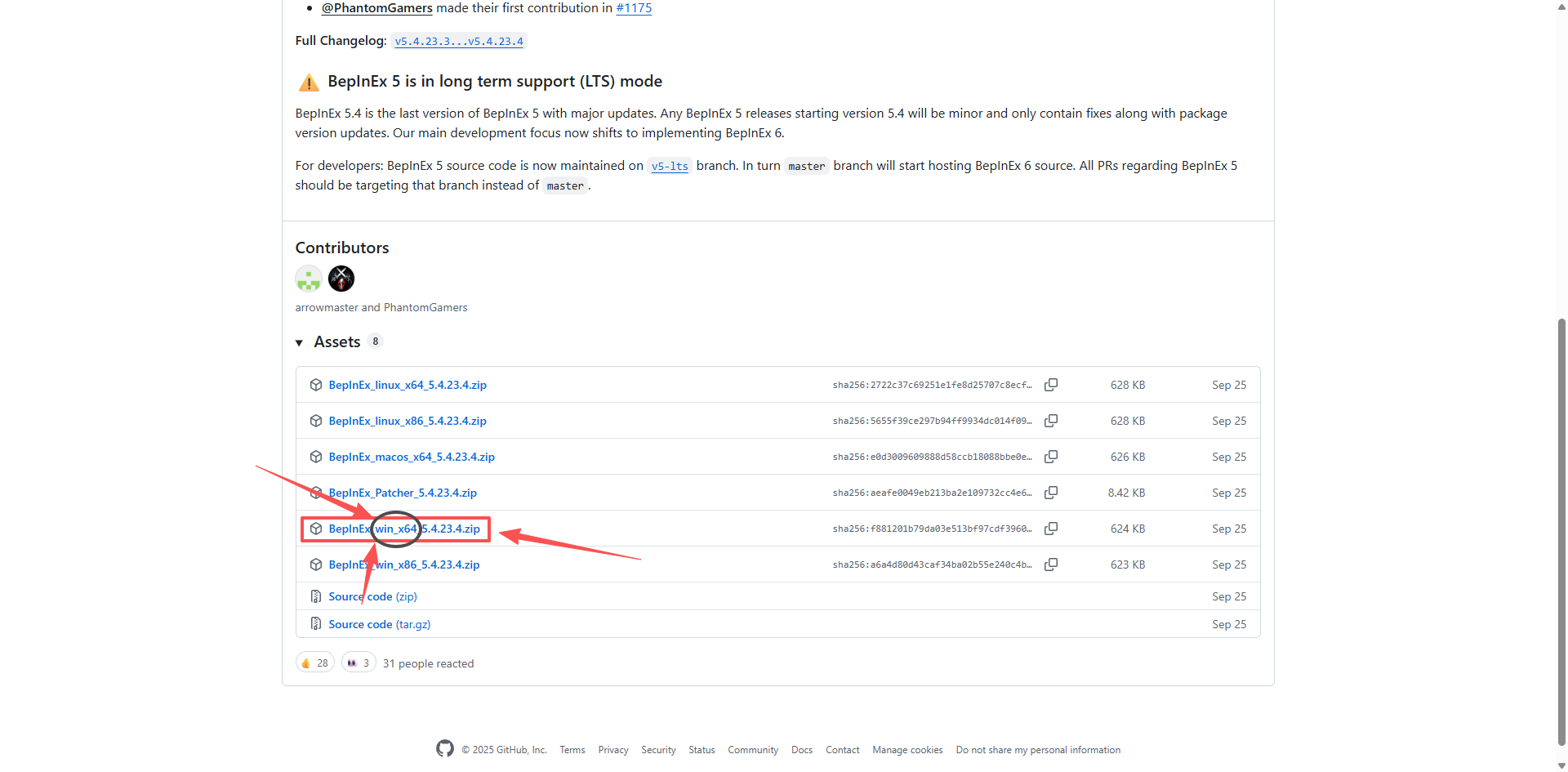The image size is (1568, 772).
Task: Copy SHA256 hash for Patcher zip
Action: tap(1051, 493)
